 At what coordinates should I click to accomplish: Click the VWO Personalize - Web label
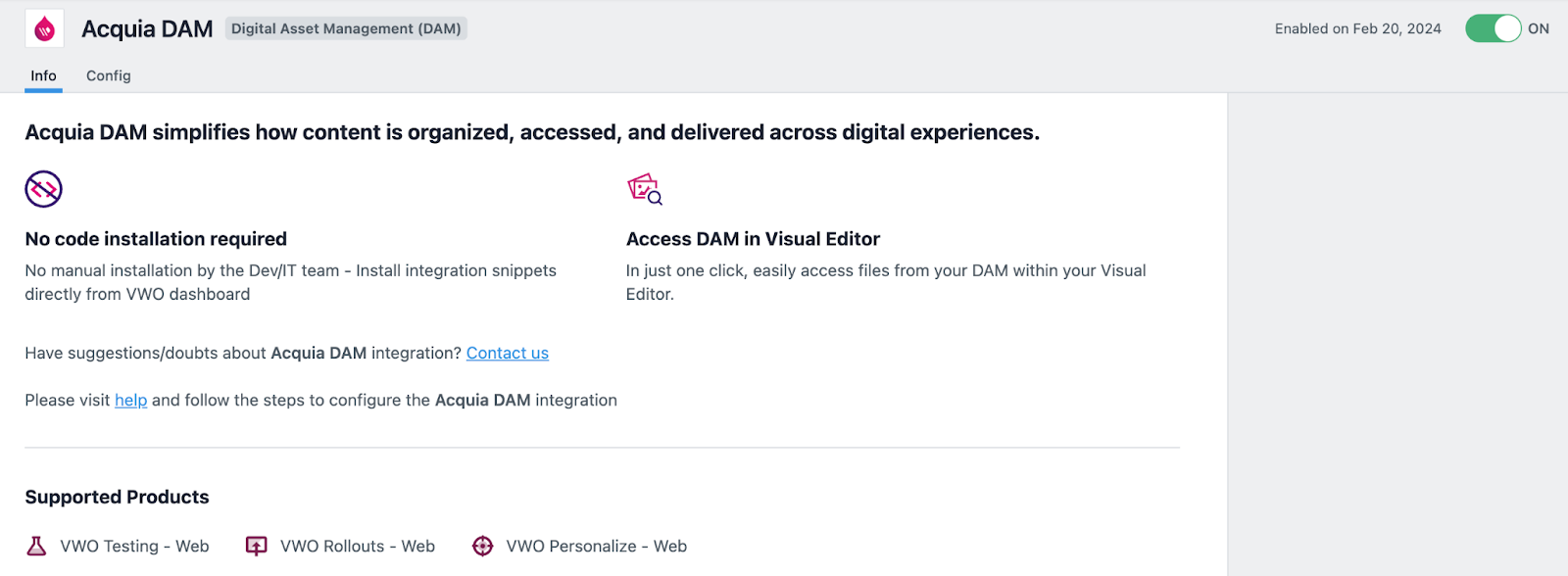(x=597, y=546)
